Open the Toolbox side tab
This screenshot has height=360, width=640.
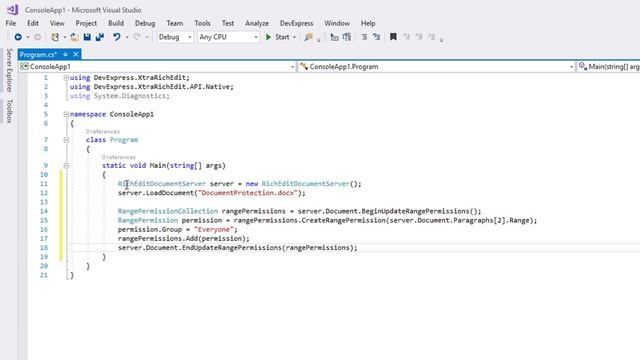click(x=9, y=111)
